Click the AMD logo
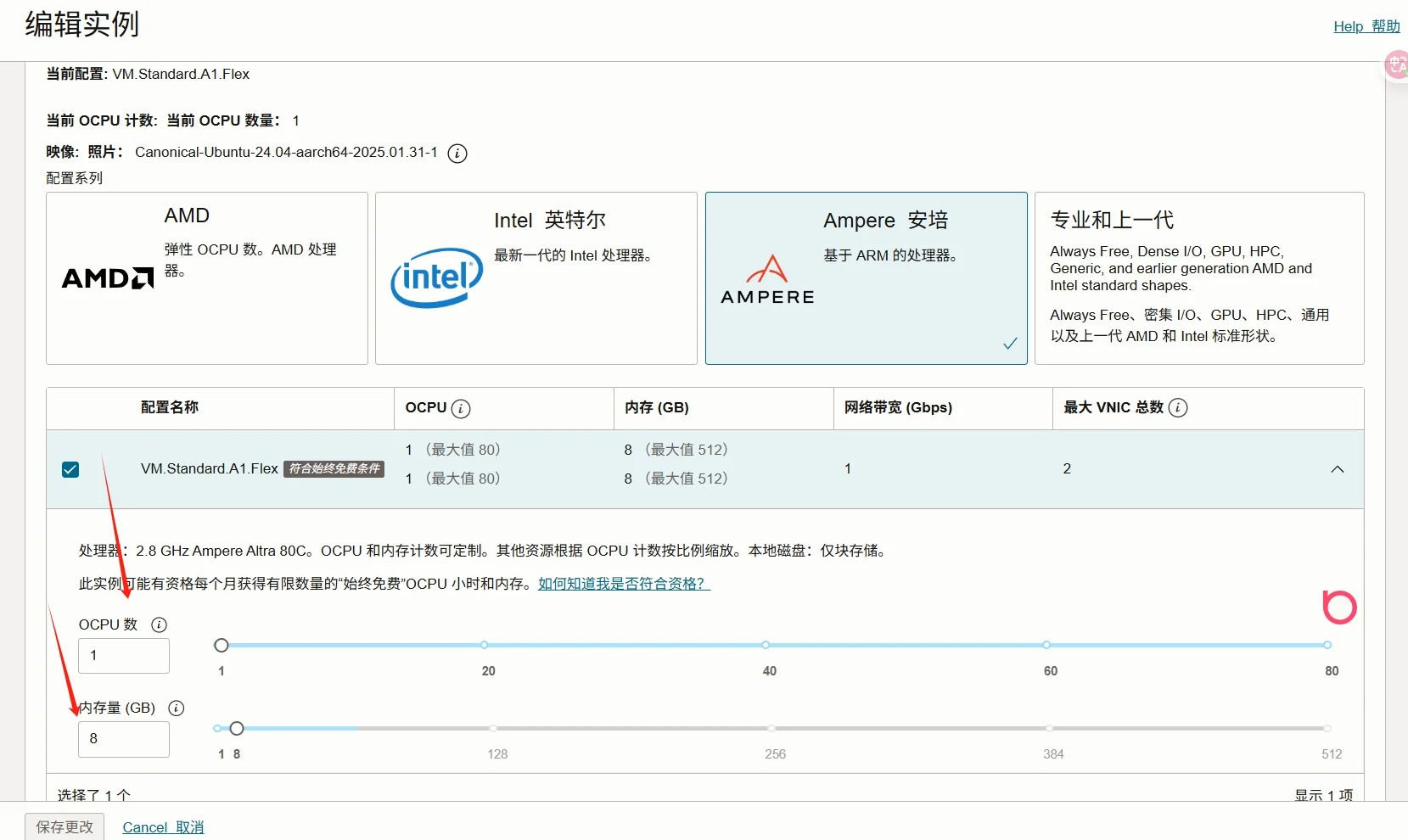This screenshot has width=1408, height=840. coord(108,278)
